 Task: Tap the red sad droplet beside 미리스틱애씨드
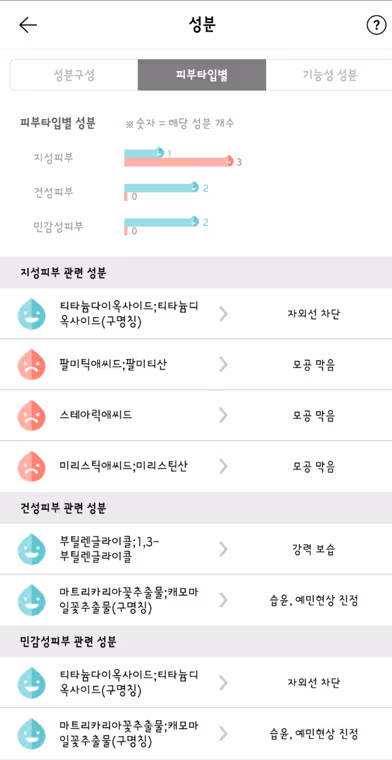[x=31, y=467]
